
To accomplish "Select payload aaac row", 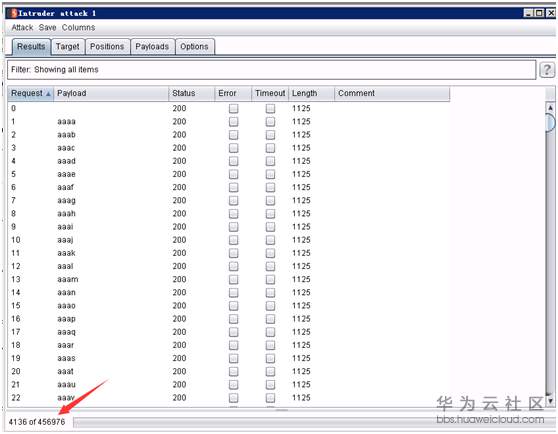I will coord(228,148).
